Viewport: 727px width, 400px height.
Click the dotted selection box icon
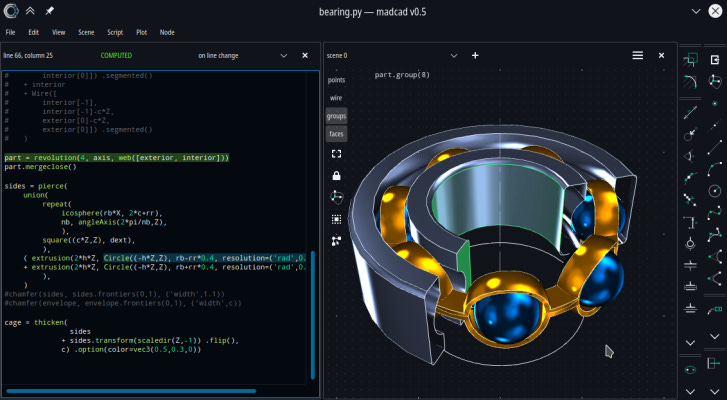337,218
